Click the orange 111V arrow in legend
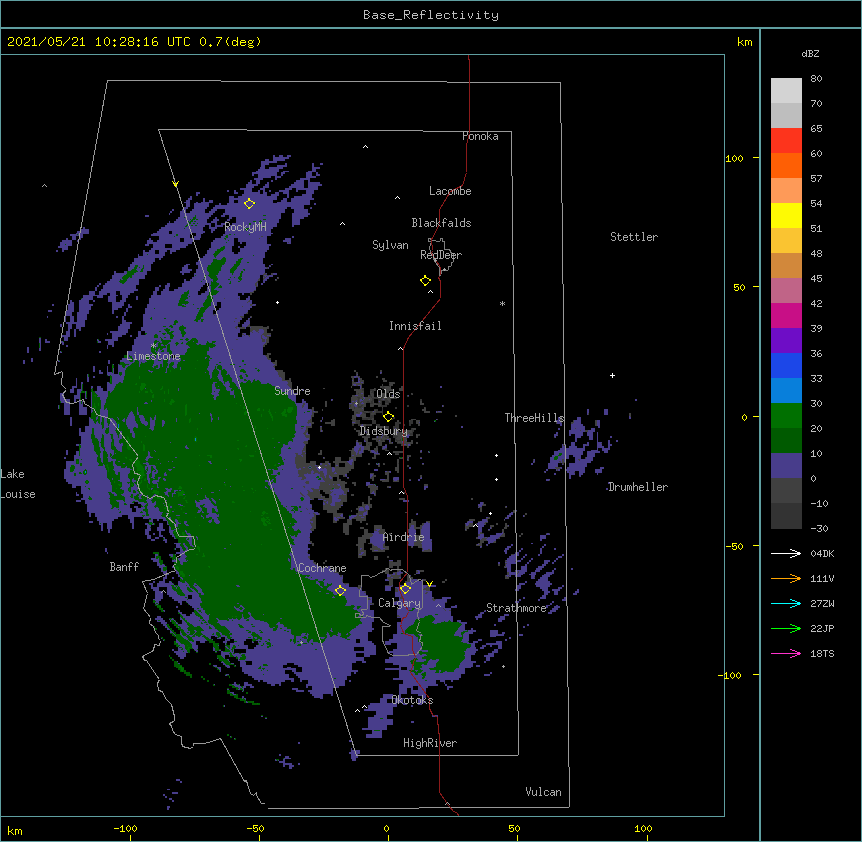This screenshot has width=862, height=842. (786, 578)
